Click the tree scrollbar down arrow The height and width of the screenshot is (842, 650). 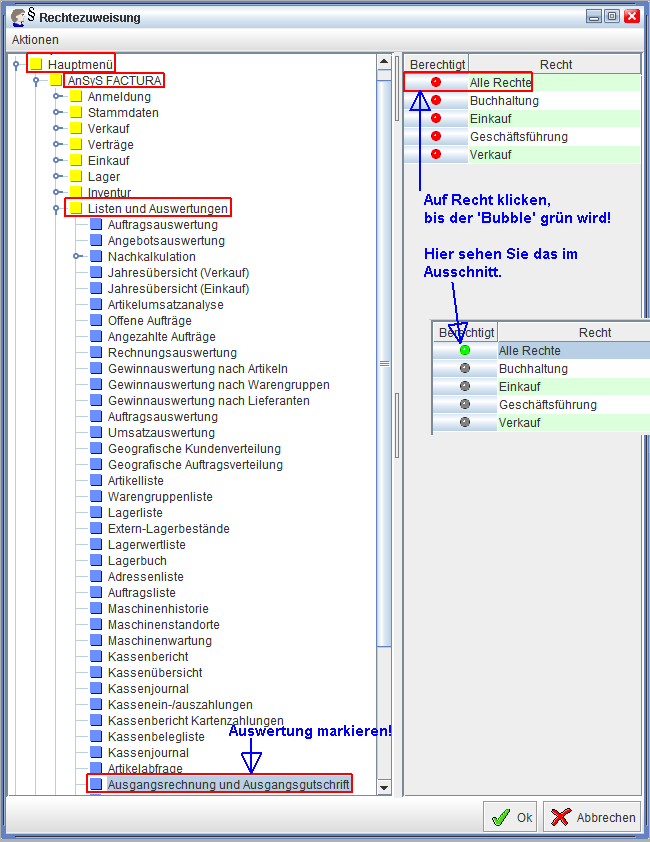click(x=384, y=786)
